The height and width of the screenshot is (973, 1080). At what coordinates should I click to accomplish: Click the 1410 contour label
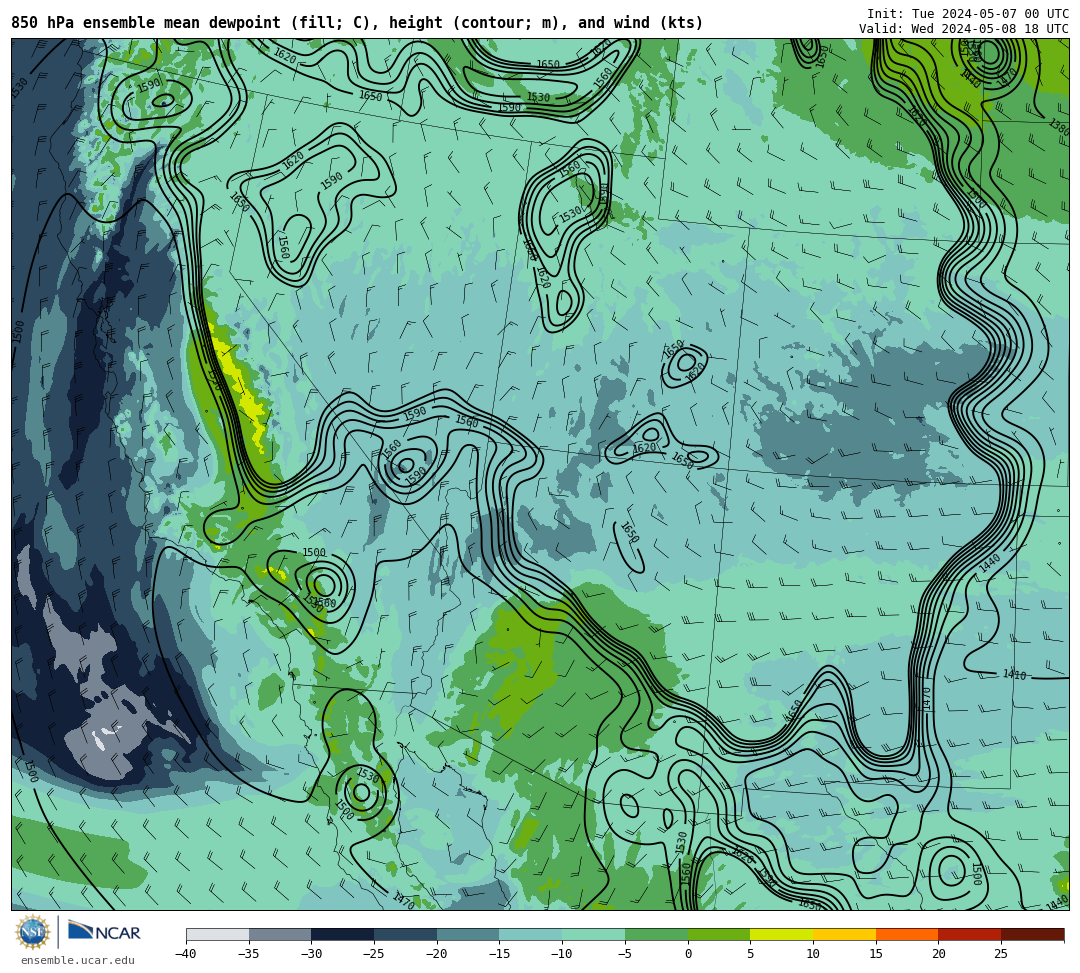(1014, 675)
